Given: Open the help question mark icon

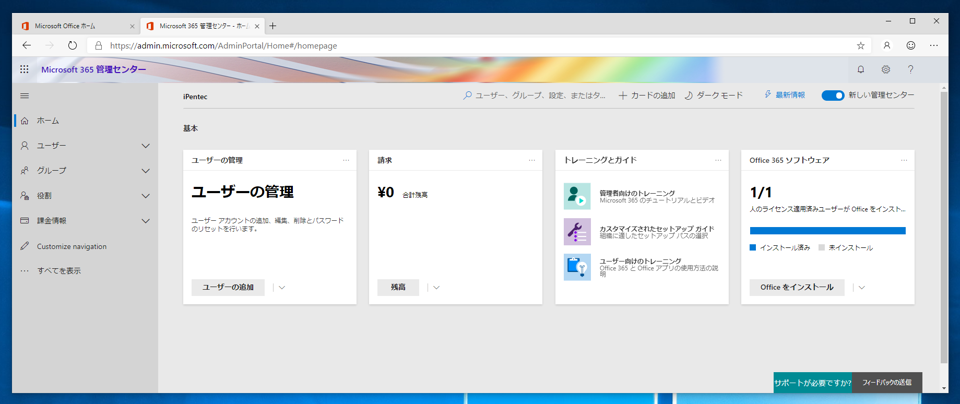Looking at the screenshot, I should click(910, 69).
